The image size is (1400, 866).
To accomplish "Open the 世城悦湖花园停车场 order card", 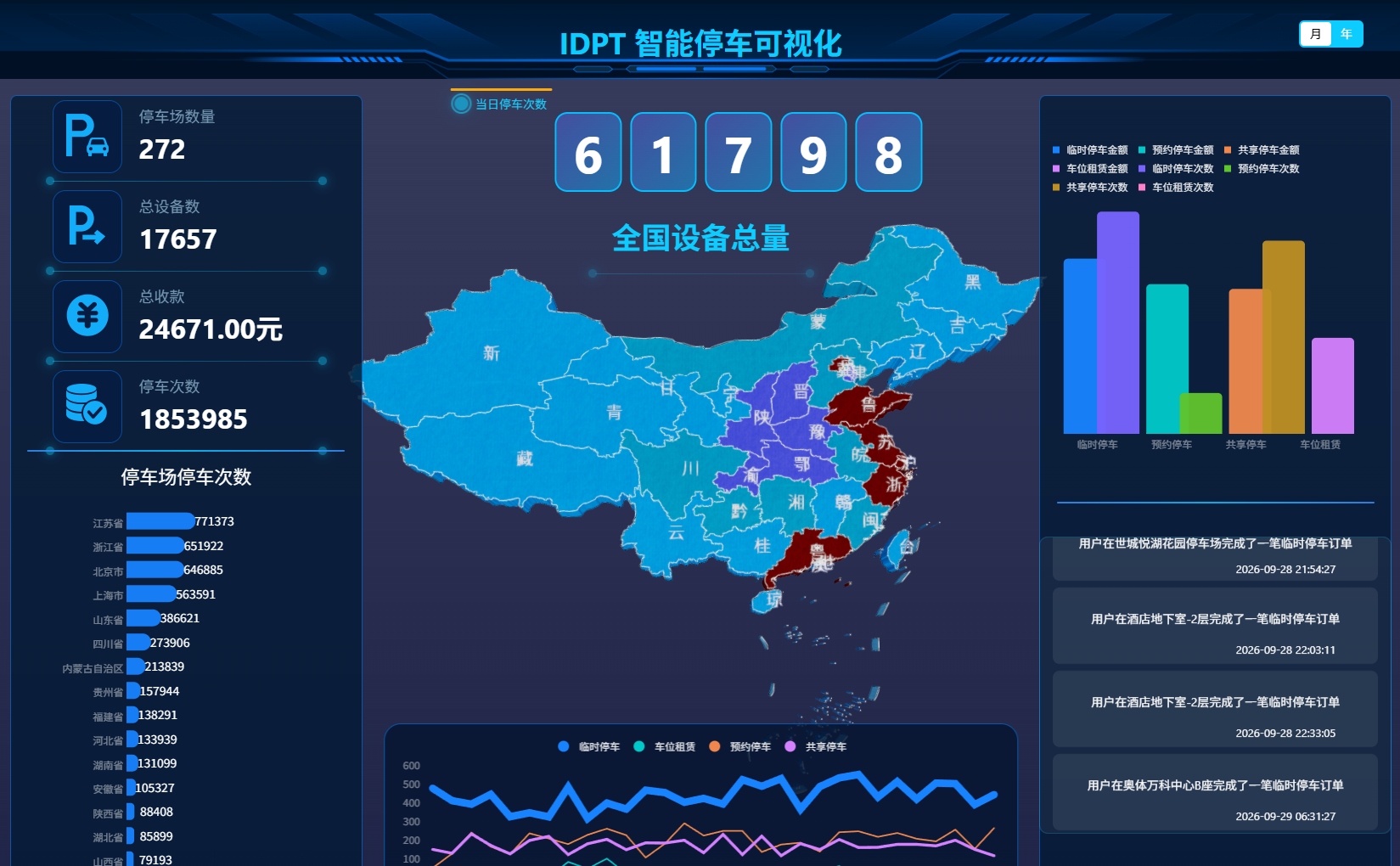I will [1215, 559].
